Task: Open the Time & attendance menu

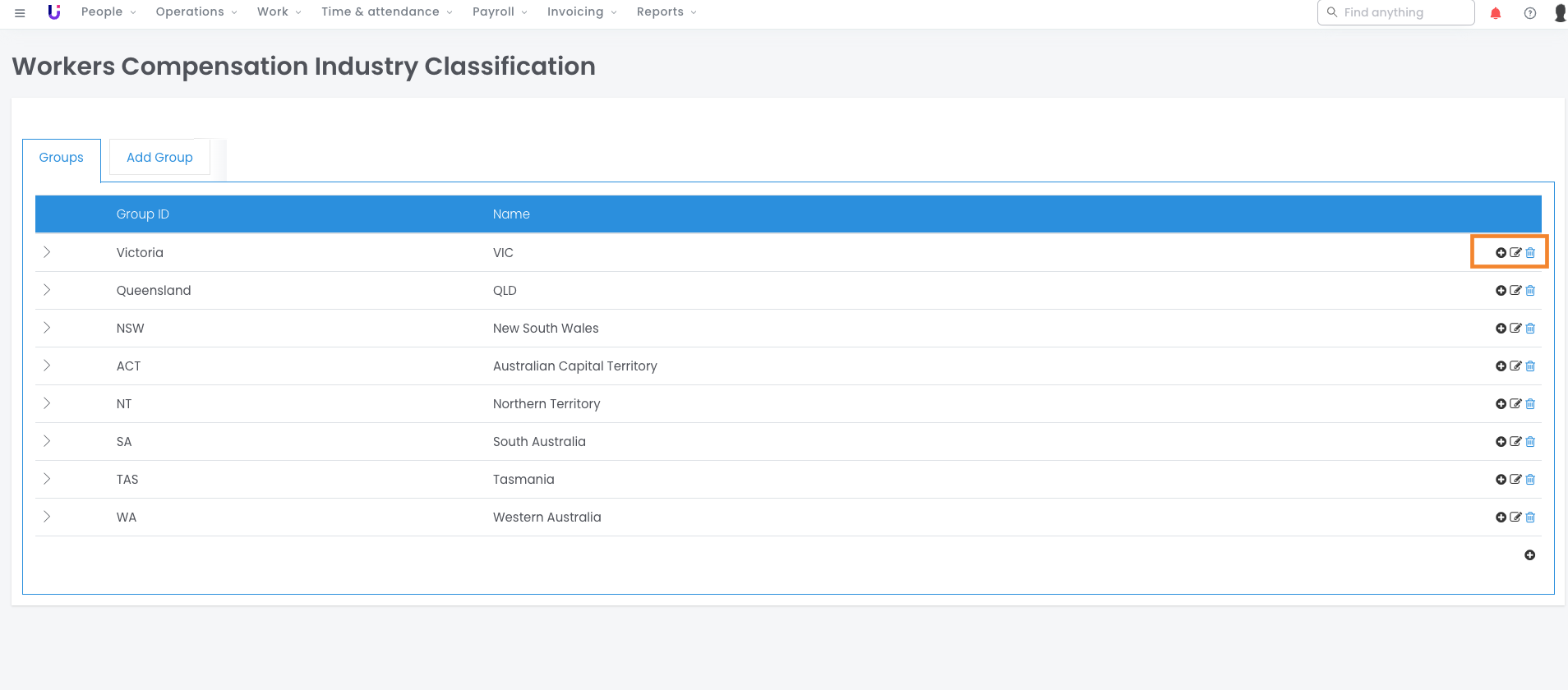Action: pyautogui.click(x=386, y=12)
